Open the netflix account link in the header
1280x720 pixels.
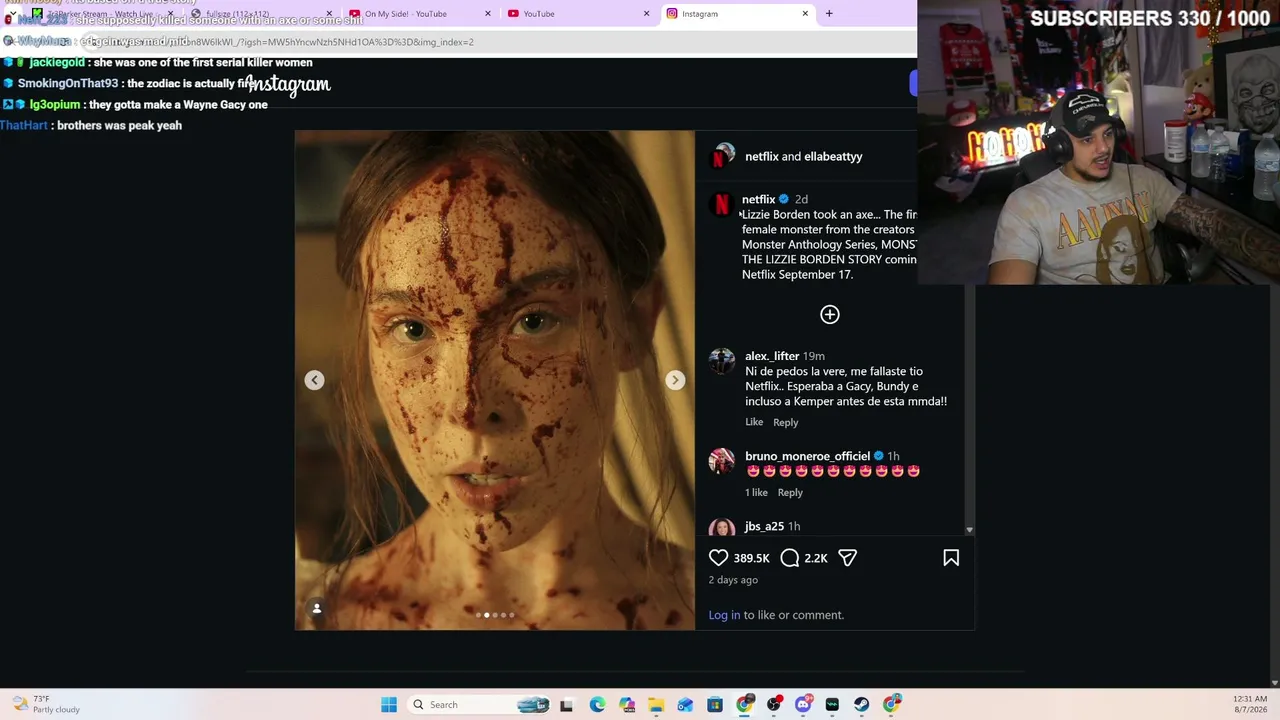761,157
